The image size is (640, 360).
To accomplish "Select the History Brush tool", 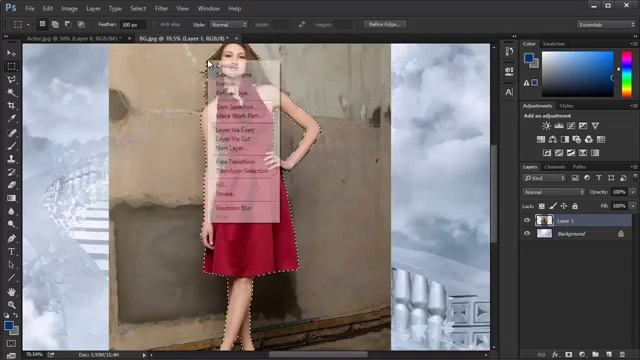I will coord(11,172).
